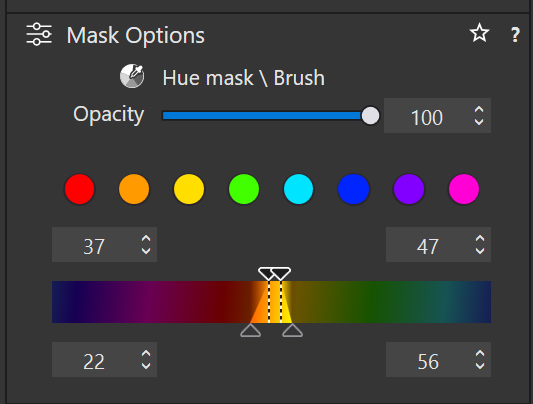Select the cyan hue swatch
Image resolution: width=533 pixels, height=404 pixels.
pyautogui.click(x=298, y=189)
